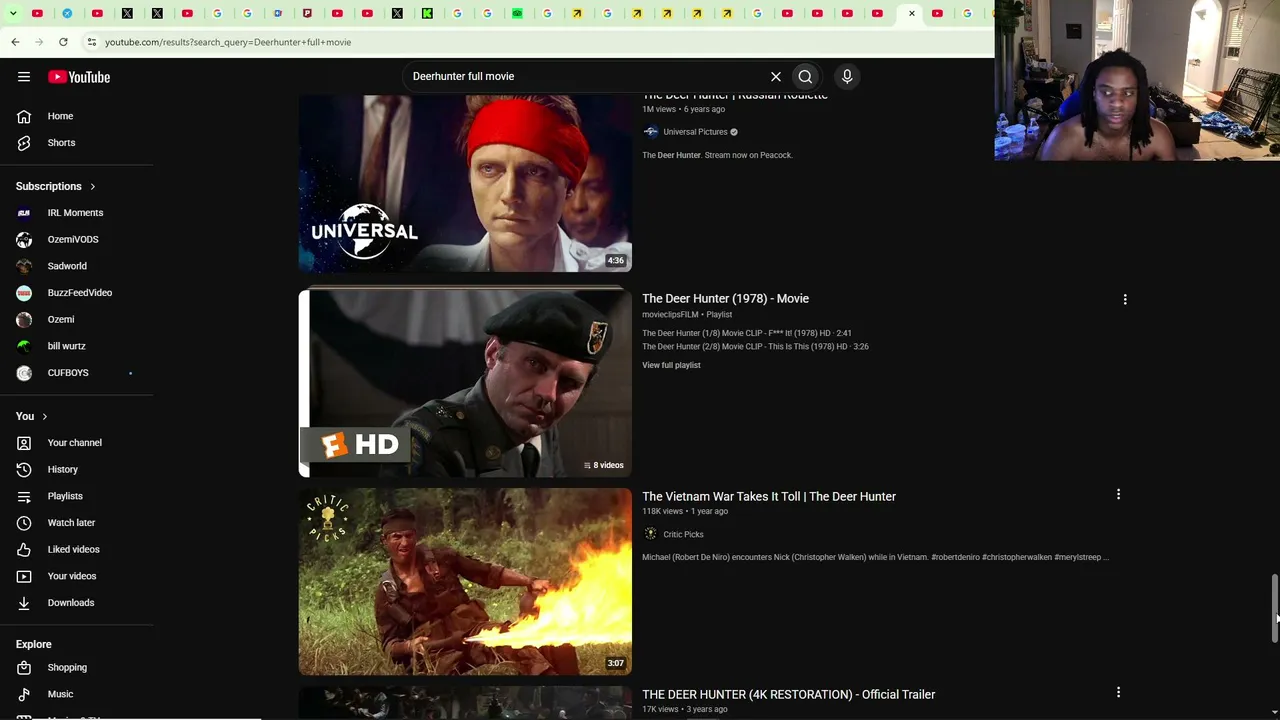Open Your channel
Screen dimensions: 1280x720
pyautogui.click(x=77, y=443)
